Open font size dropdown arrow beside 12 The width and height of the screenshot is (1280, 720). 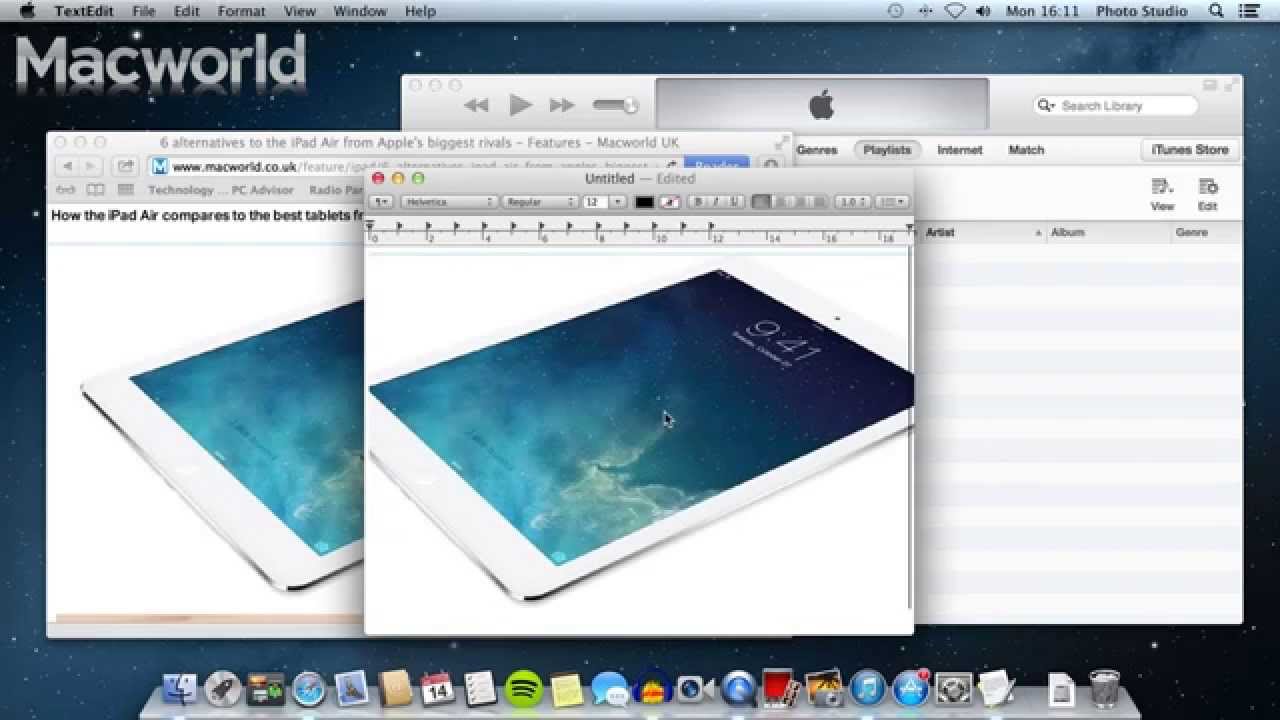click(x=617, y=202)
